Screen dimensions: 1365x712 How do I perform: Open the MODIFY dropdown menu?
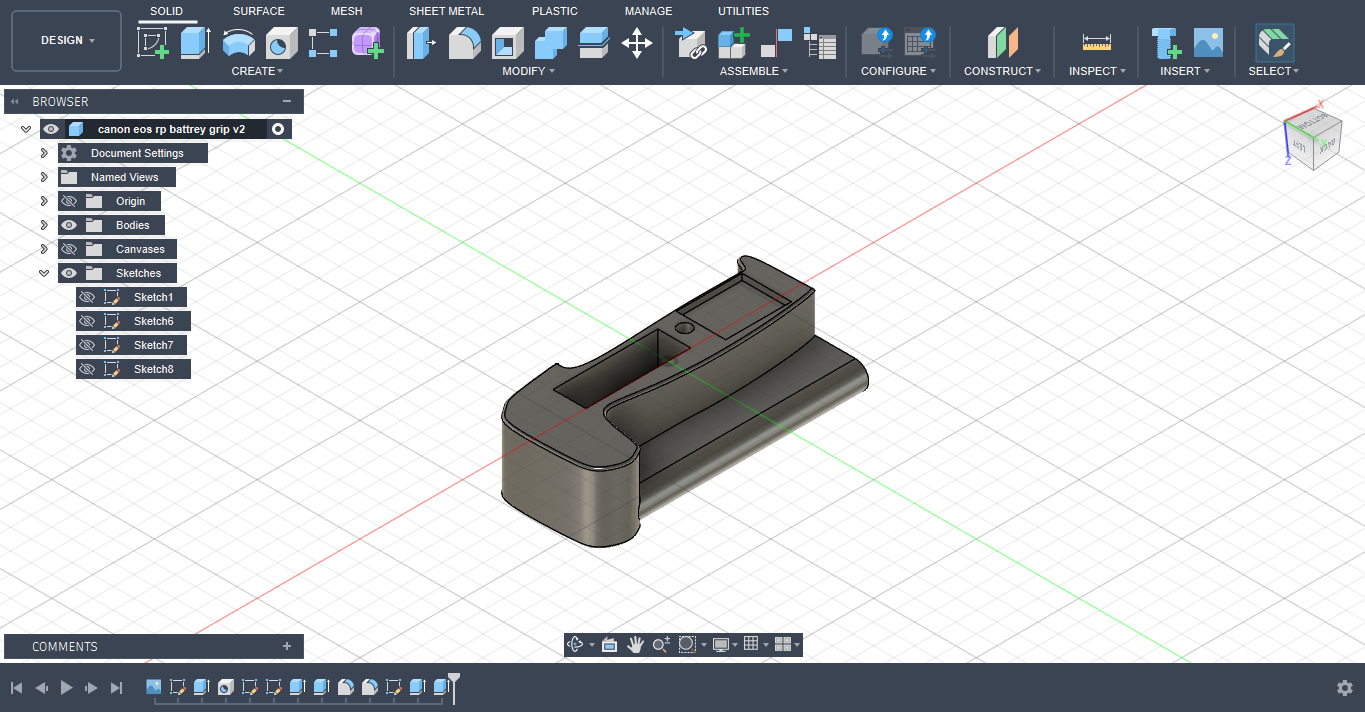528,71
